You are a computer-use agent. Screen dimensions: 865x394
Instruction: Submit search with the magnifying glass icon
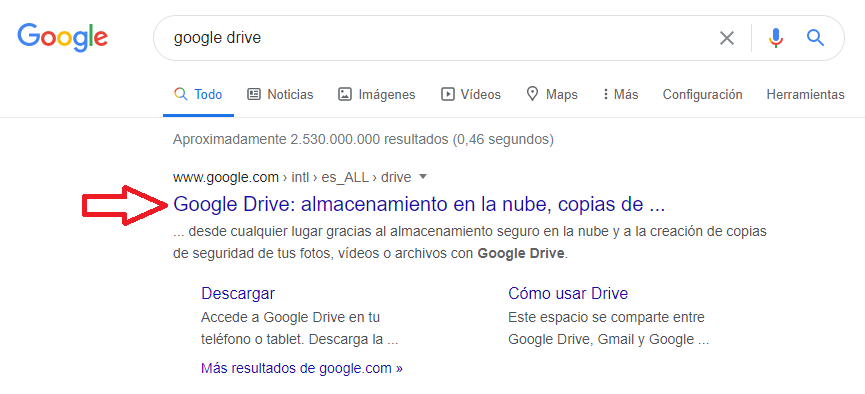click(x=815, y=38)
